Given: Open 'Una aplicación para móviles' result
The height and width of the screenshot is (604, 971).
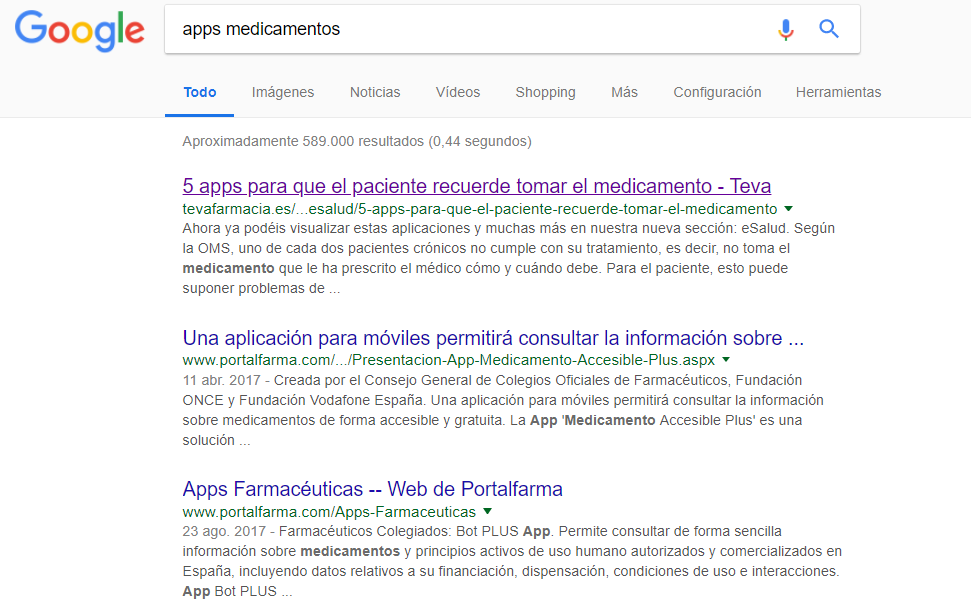Looking at the screenshot, I should (493, 338).
